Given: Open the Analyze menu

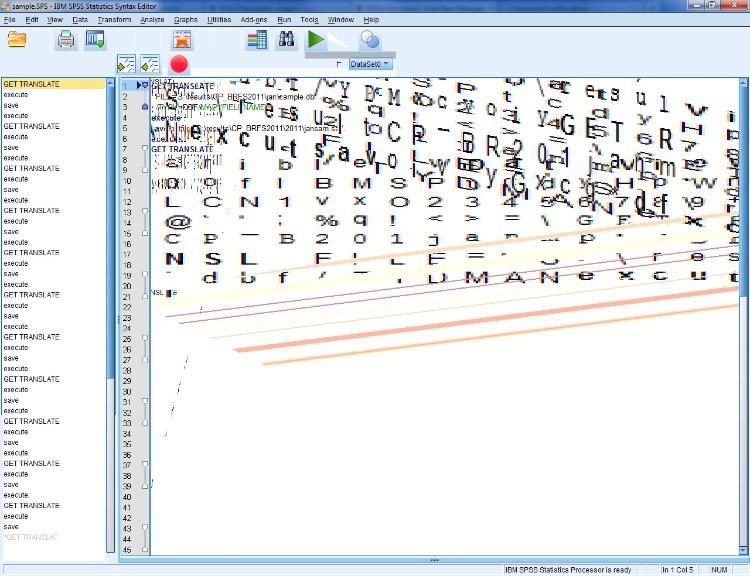Looking at the screenshot, I should pyautogui.click(x=152, y=19).
